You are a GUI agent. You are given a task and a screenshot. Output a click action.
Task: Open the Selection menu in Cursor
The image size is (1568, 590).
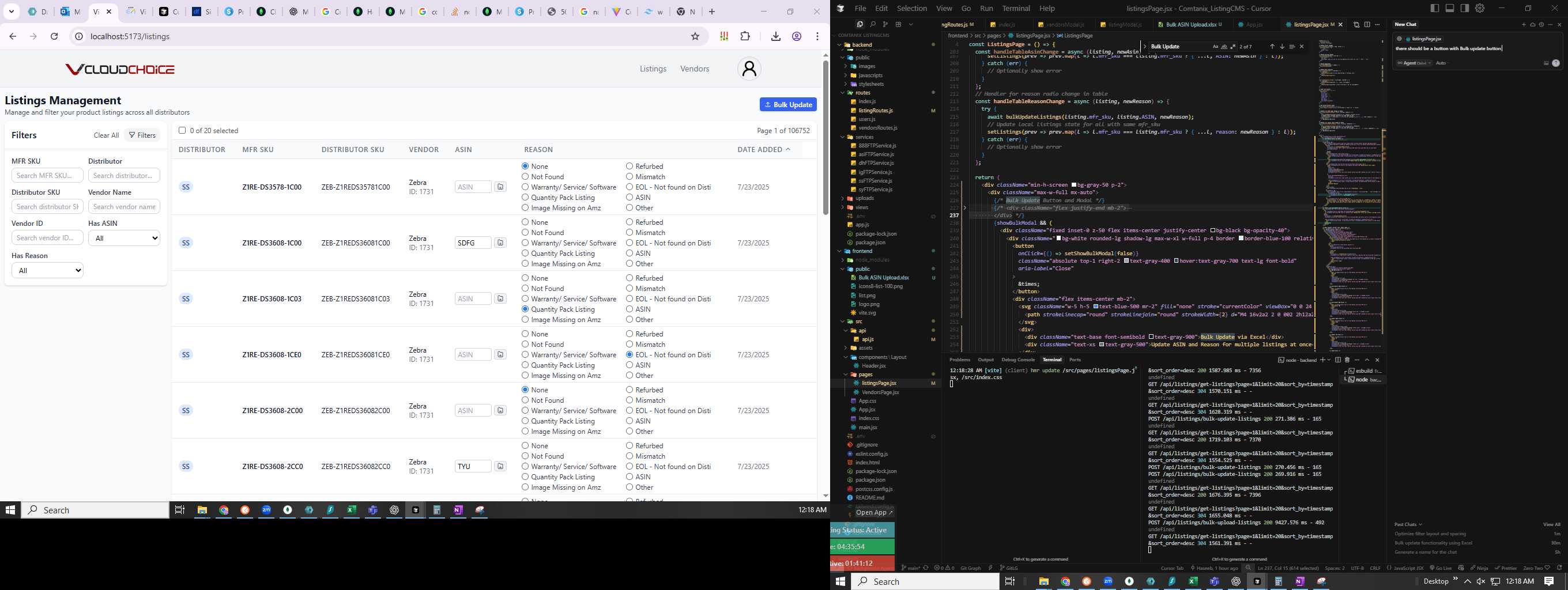tap(912, 8)
